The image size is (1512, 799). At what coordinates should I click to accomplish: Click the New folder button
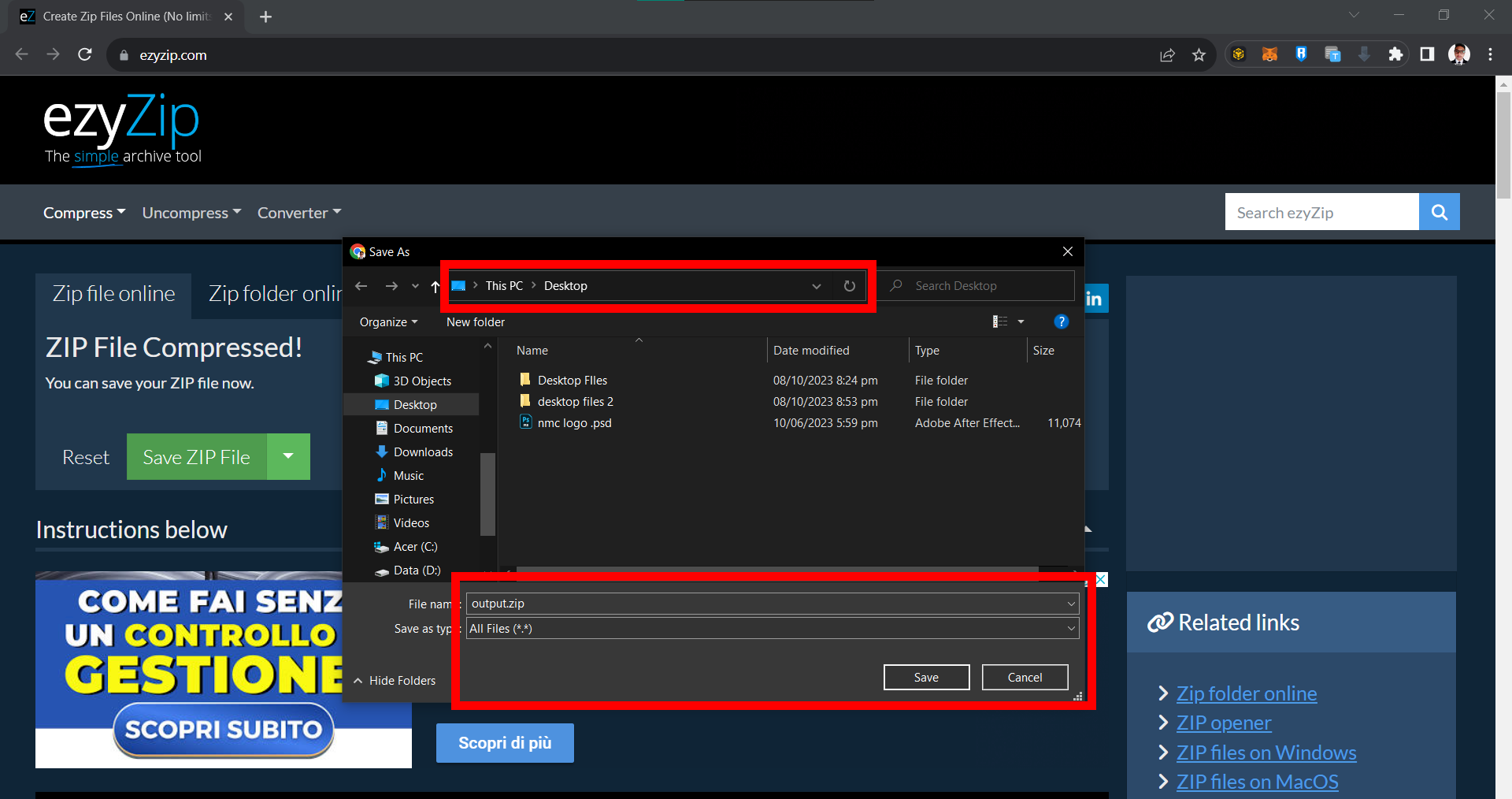pos(476,321)
